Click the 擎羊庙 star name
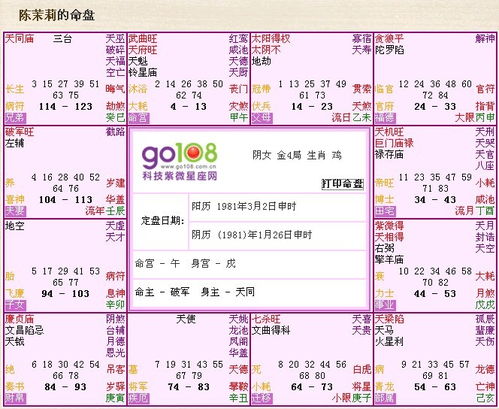This screenshot has width=499, height=409. pyautogui.click(x=389, y=259)
